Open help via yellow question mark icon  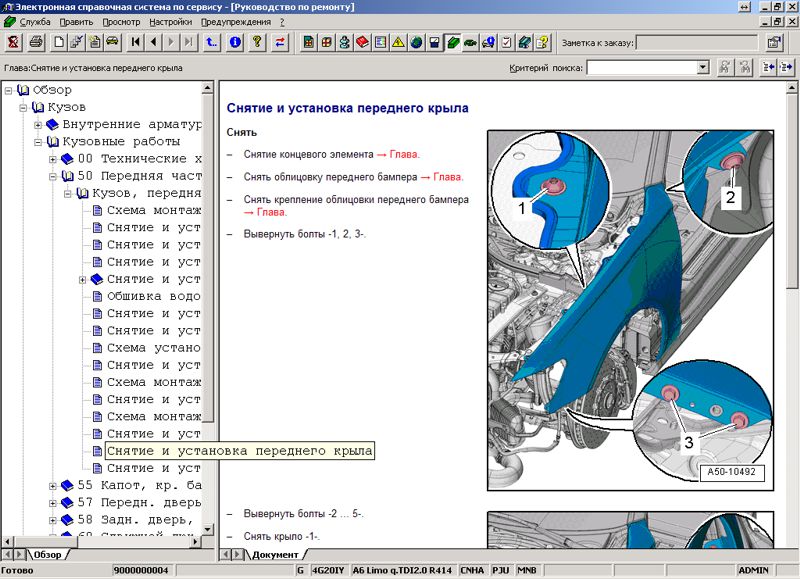click(257, 42)
